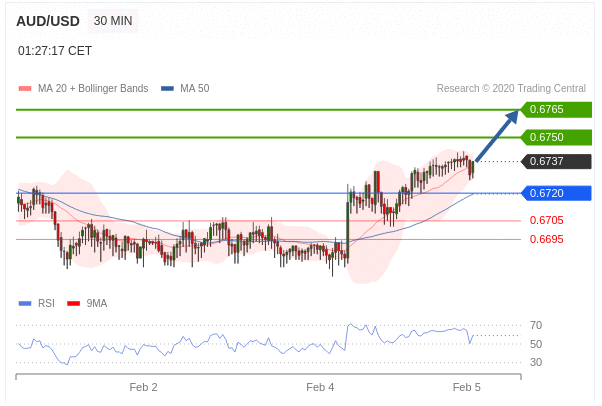Click the 0.6765 green resistance price tag
Screen dimensions: 602x406
click(x=556, y=109)
